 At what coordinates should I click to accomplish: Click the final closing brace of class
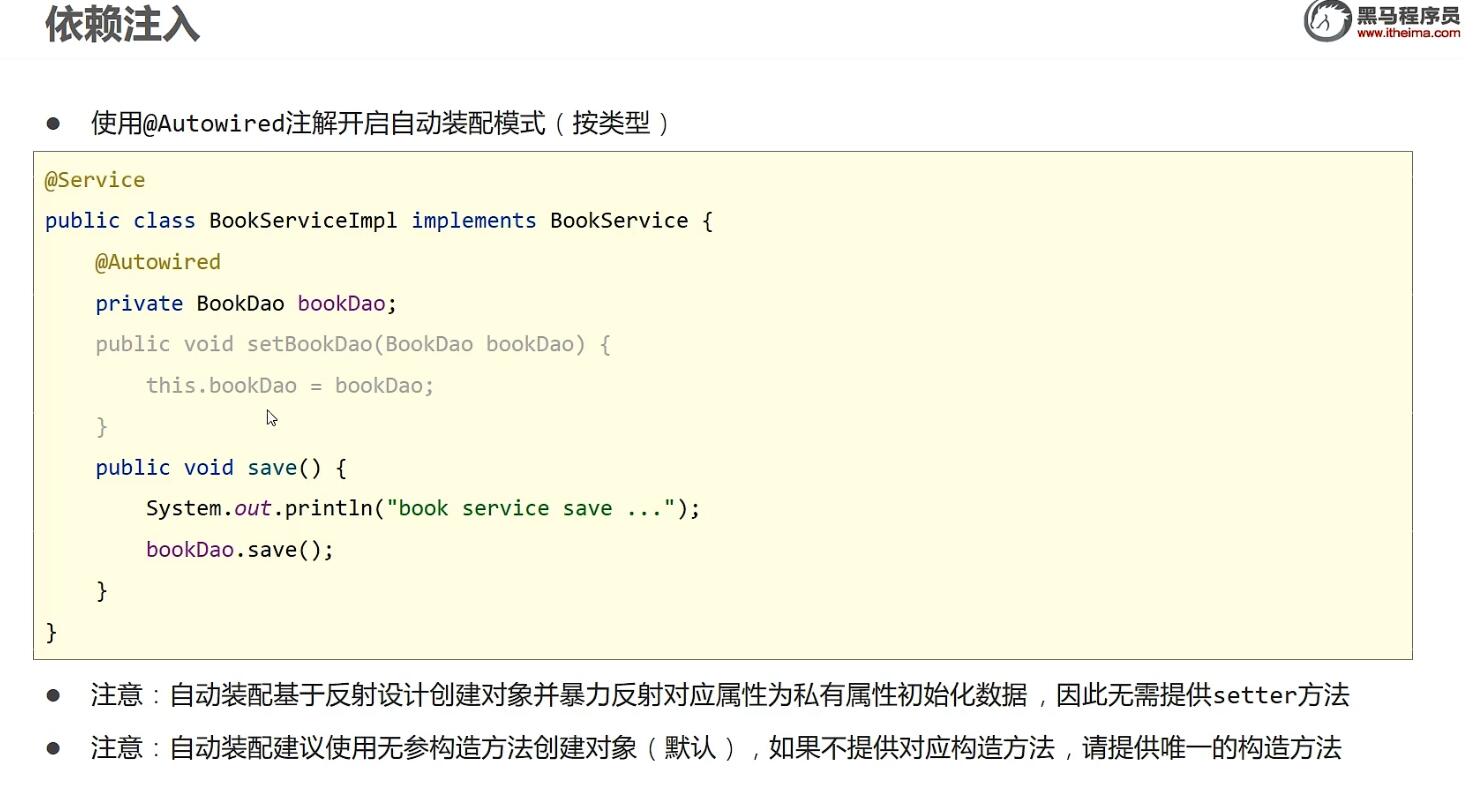[x=51, y=632]
